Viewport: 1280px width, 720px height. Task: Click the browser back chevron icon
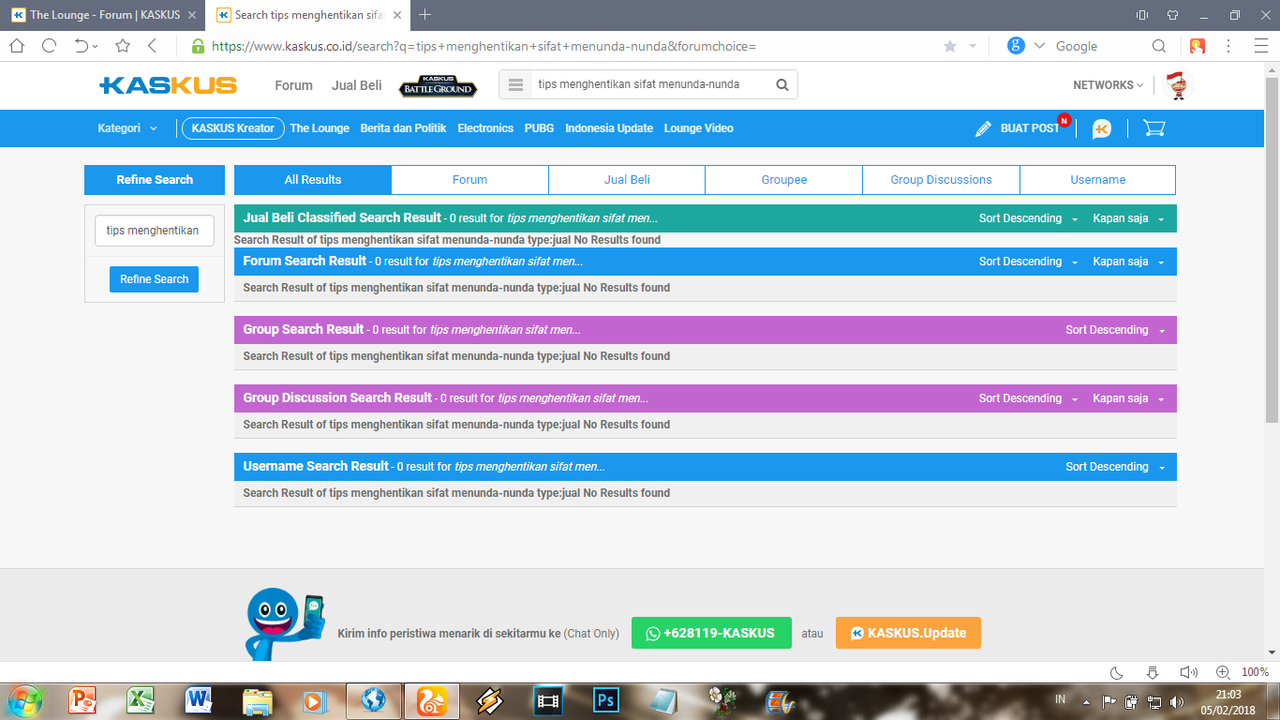152,46
